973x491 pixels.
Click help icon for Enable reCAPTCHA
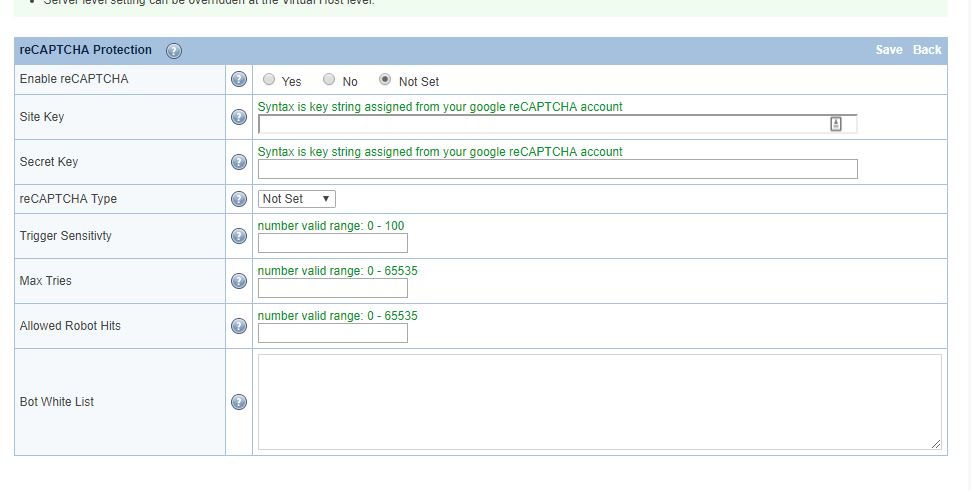point(239,79)
